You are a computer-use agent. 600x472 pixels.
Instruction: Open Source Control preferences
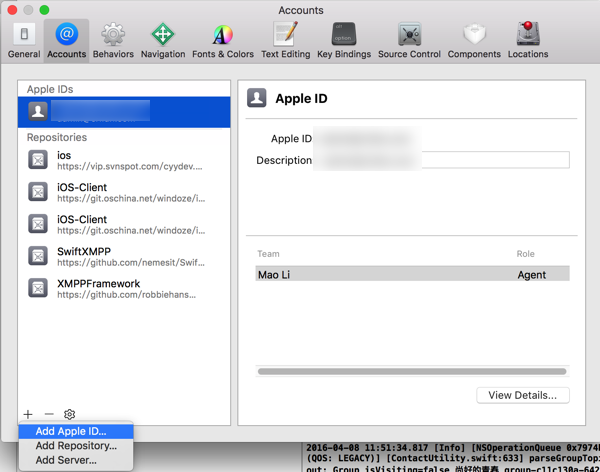(409, 41)
